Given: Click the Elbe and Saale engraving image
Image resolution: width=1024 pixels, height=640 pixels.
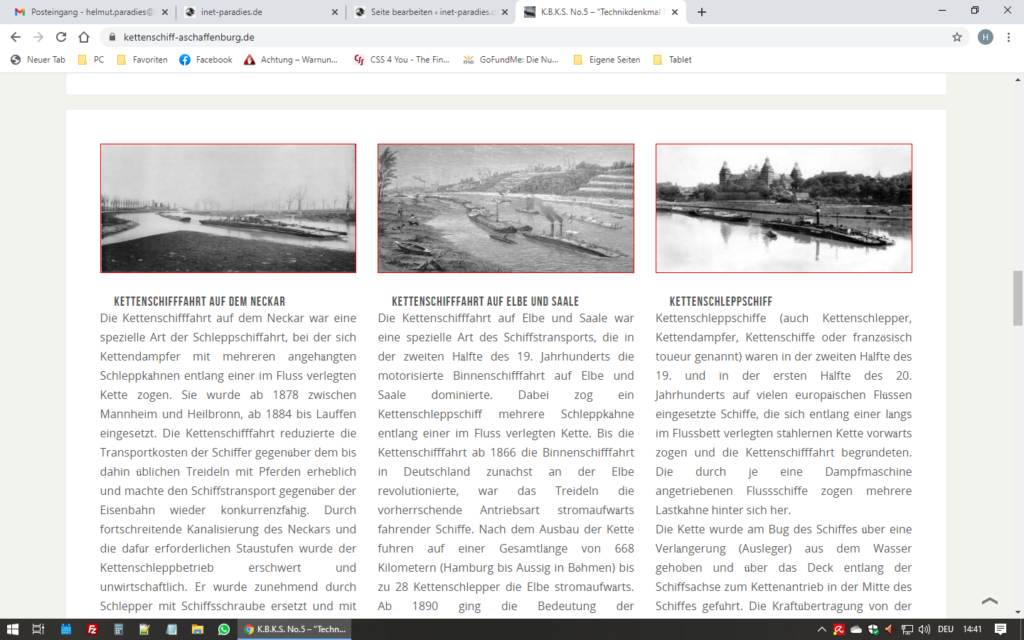Looking at the screenshot, I should [x=505, y=208].
